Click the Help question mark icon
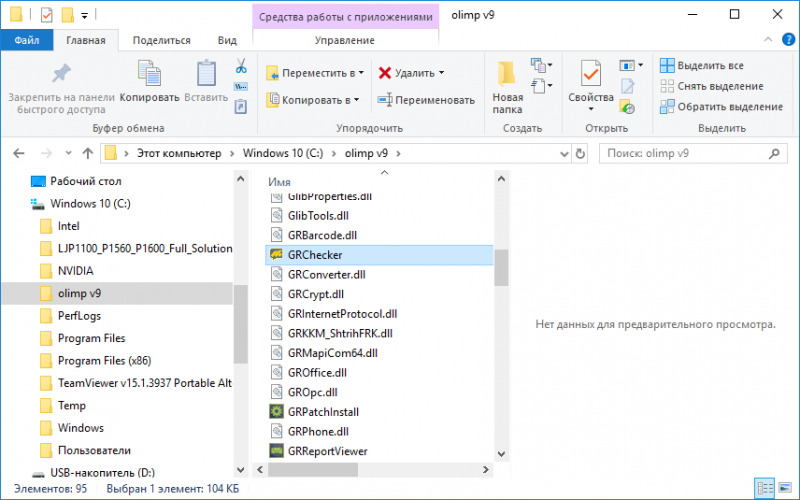800x500 pixels. pos(788,39)
